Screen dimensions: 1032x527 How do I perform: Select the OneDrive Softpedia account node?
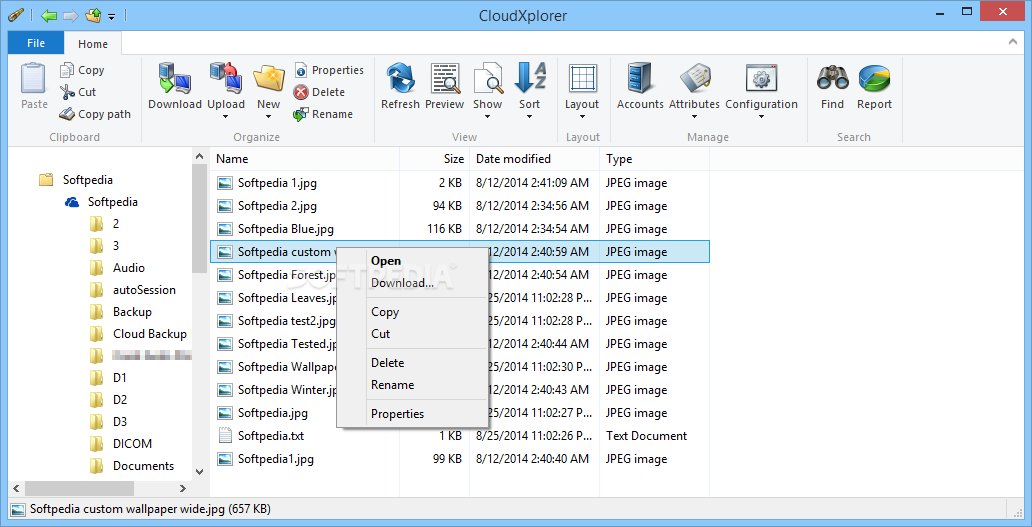[x=101, y=202]
